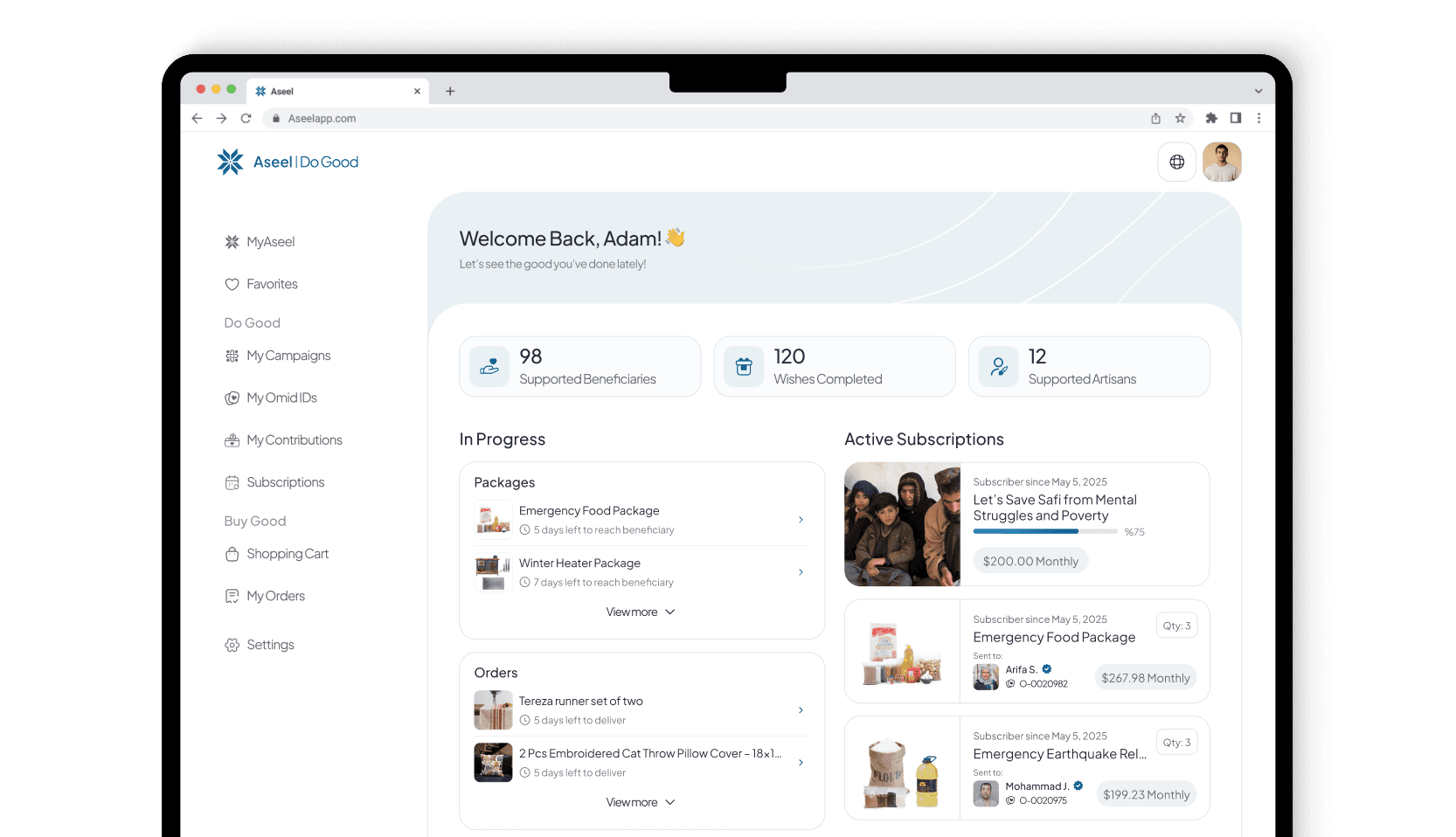Screen dimensions: 1456x837
Task: Open Subscriptions in sidebar
Action: tap(285, 482)
